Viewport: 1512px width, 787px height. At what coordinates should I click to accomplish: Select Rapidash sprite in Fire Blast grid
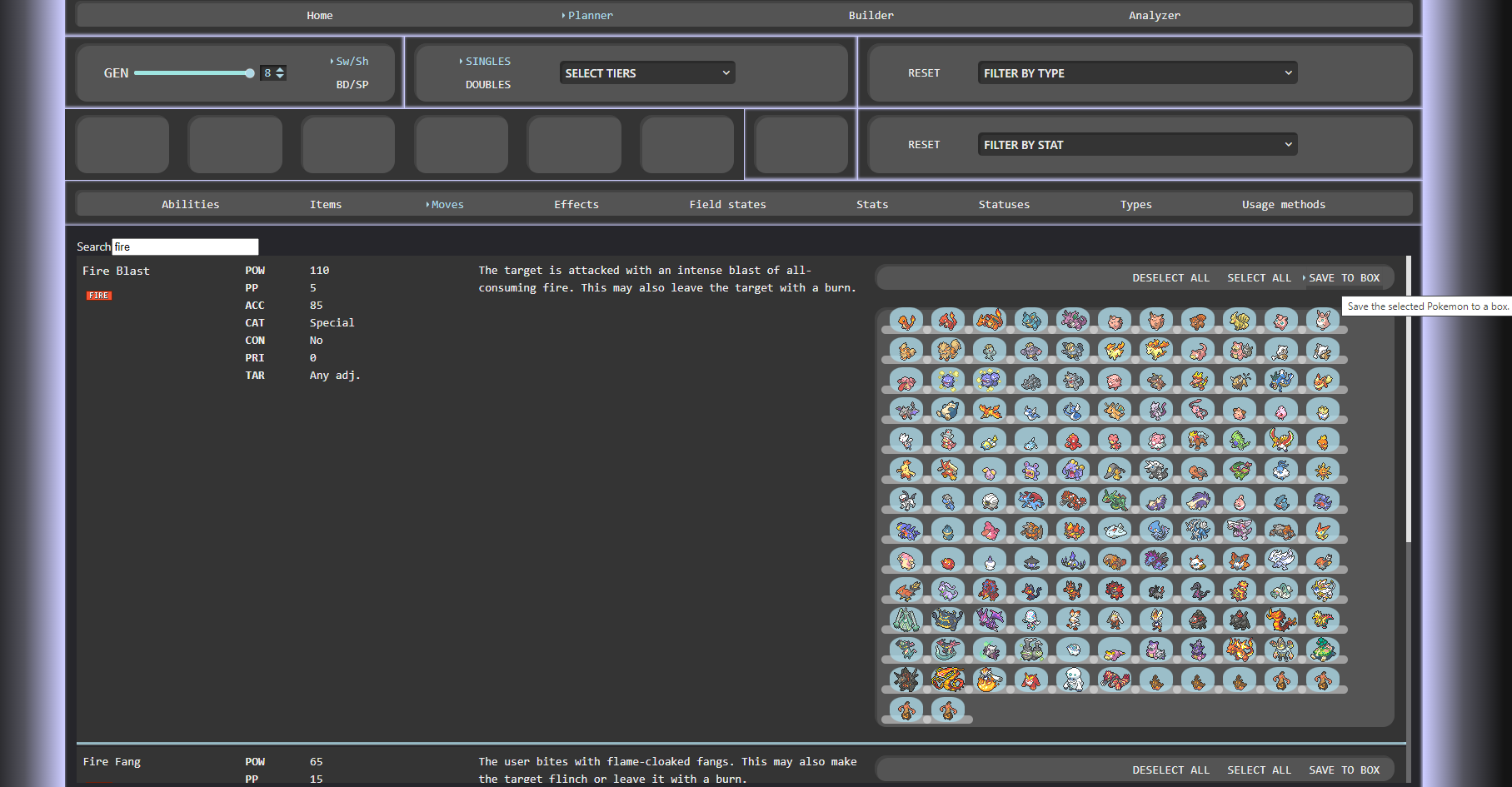[1156, 350]
